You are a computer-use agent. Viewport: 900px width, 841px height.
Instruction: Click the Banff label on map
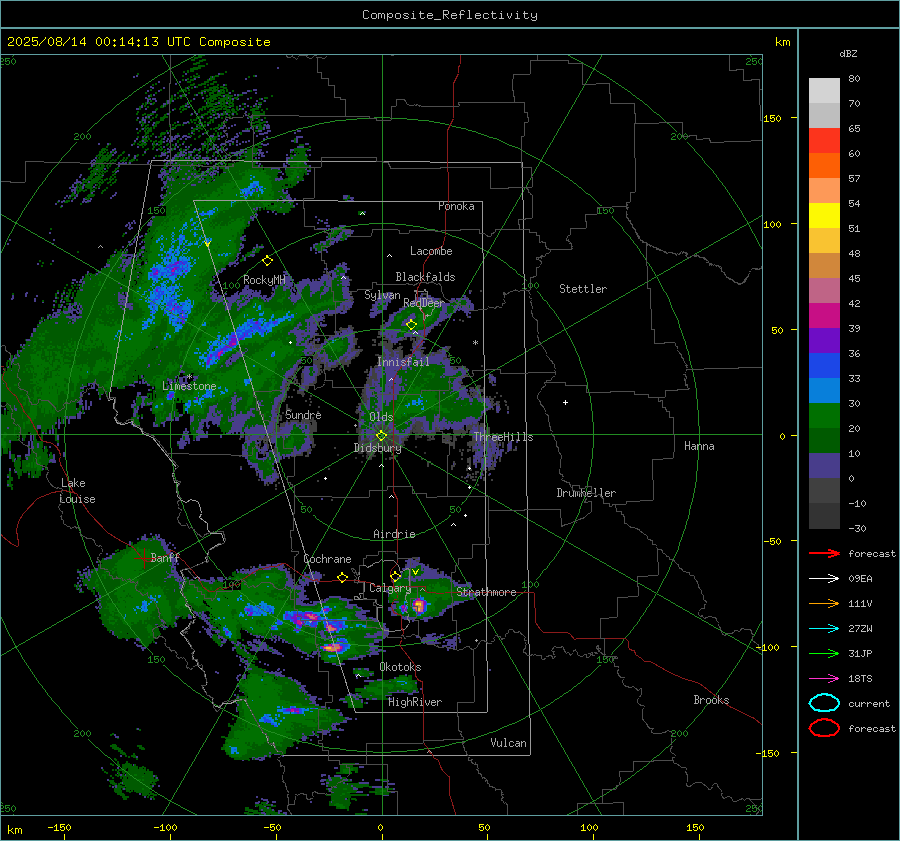pos(165,557)
